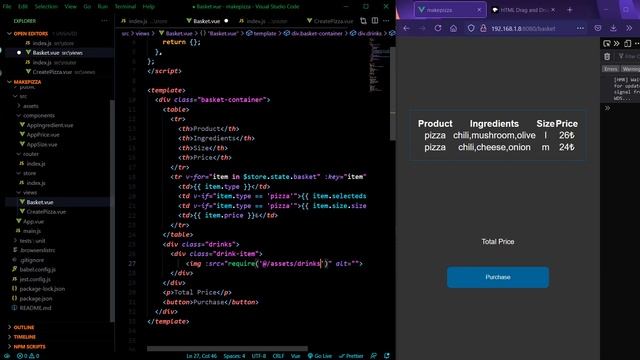This screenshot has height=360, width=640.
Task: Open the errors and warnings count in the status bar
Action: [x=28, y=356]
